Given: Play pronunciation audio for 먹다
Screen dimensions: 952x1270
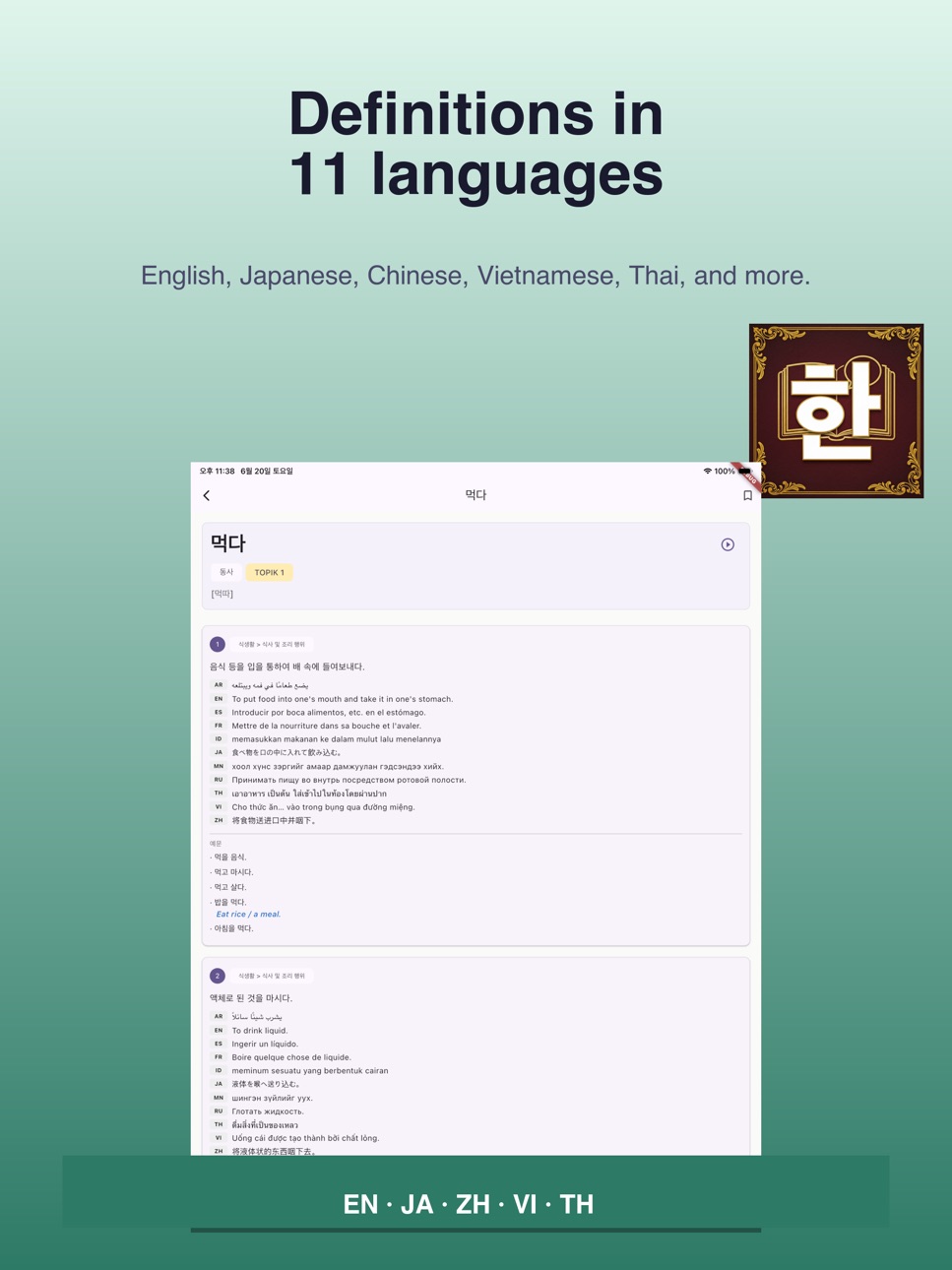Looking at the screenshot, I should (728, 544).
